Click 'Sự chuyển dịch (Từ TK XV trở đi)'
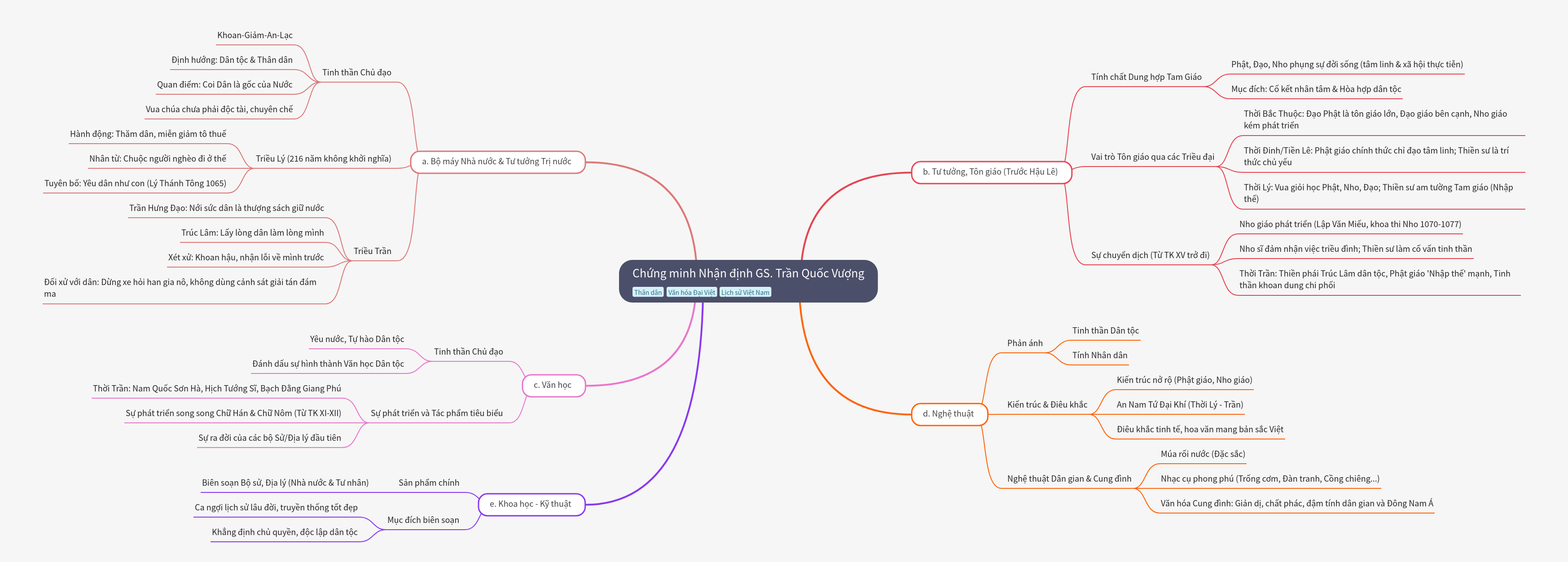Screen dimensions: 1568x562 [1150, 255]
